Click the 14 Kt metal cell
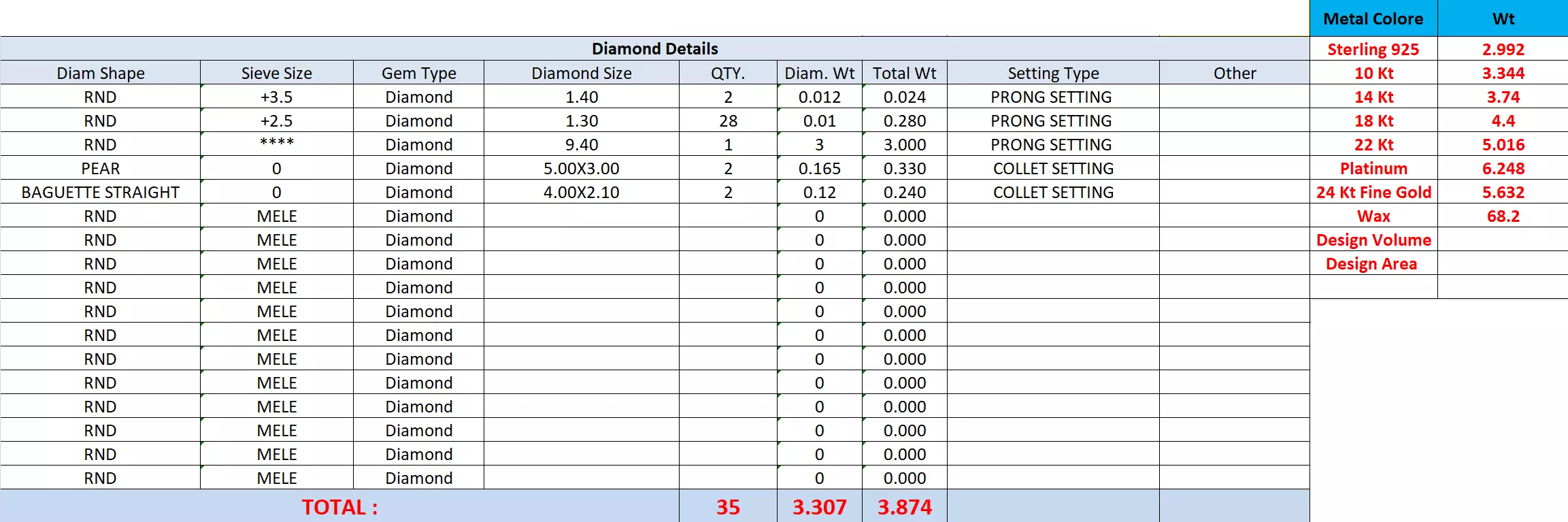This screenshot has height=522, width=1568. (1373, 97)
